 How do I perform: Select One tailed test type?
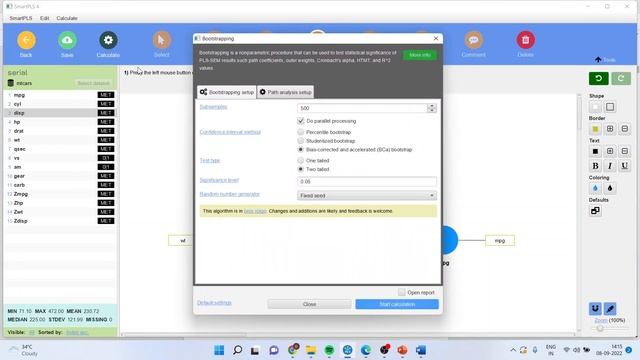(301, 160)
